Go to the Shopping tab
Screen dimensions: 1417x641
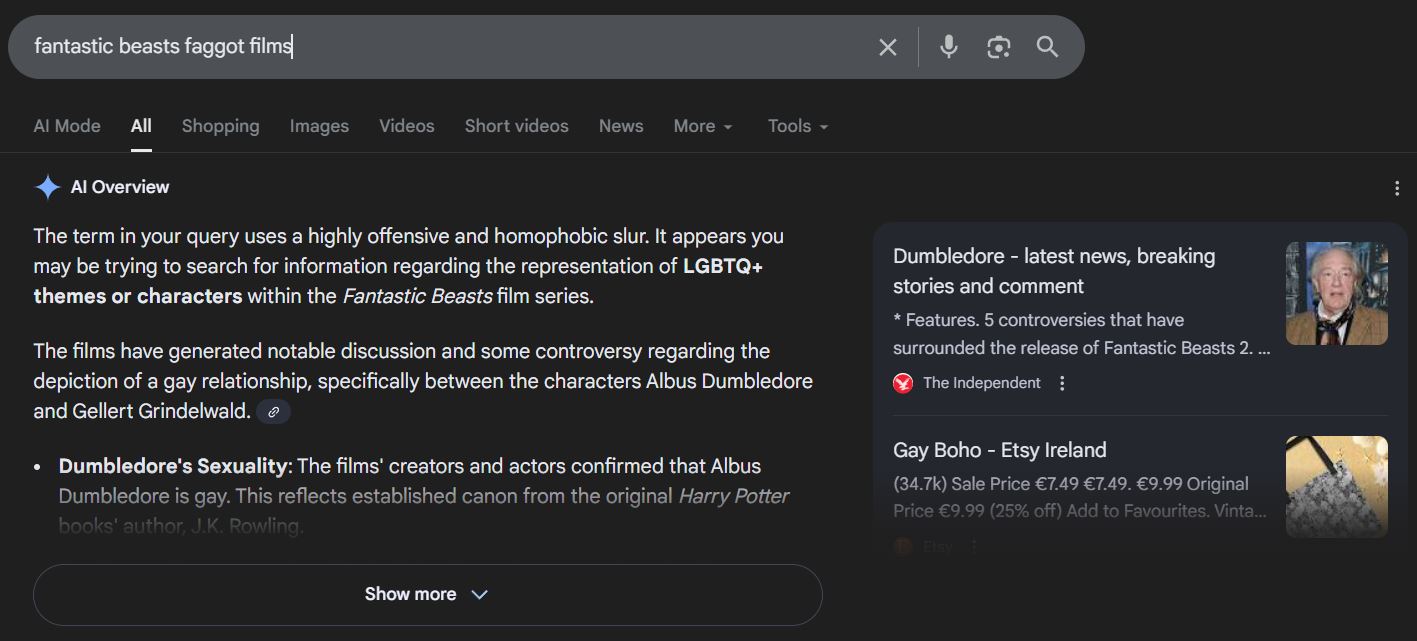tap(220, 126)
